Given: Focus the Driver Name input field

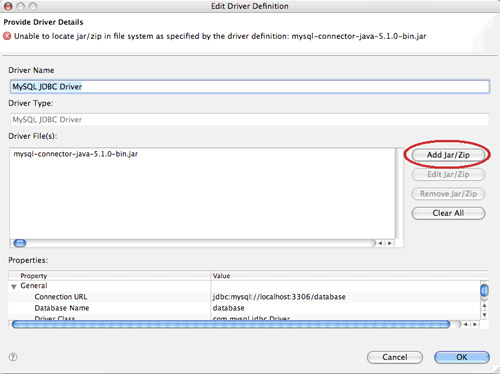Looking at the screenshot, I should (250, 87).
